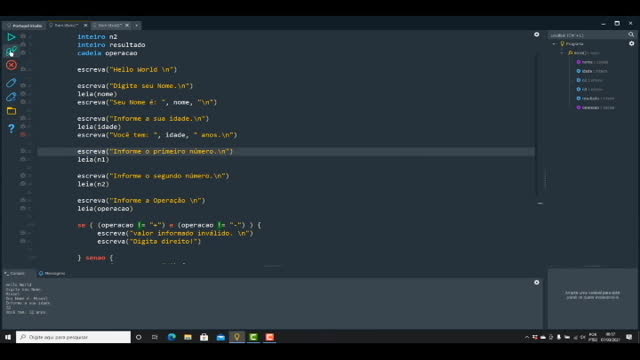Show hidden system tray icons
Image resolution: width=640 pixels, height=360 pixels.
click(527, 337)
